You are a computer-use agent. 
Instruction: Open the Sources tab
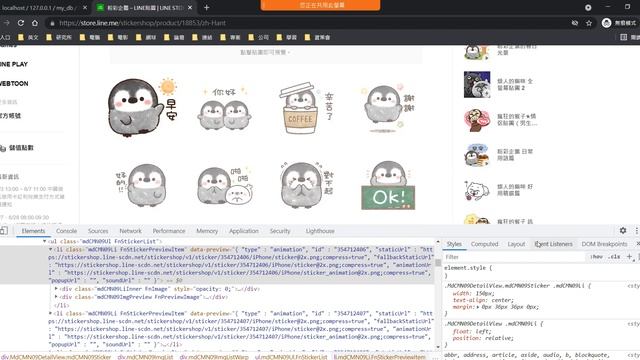[98, 231]
